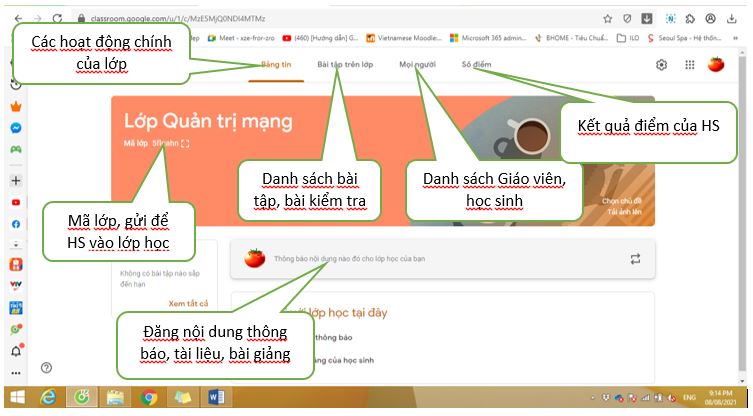The width and height of the screenshot is (753, 416).
Task: Go to the Mọi người tab
Action: click(x=418, y=64)
